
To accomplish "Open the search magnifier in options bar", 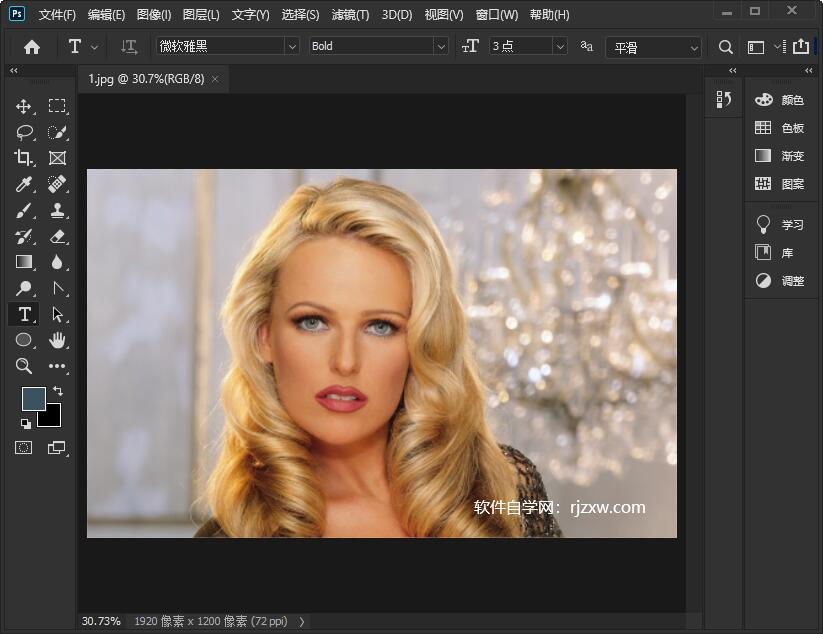I will click(725, 47).
